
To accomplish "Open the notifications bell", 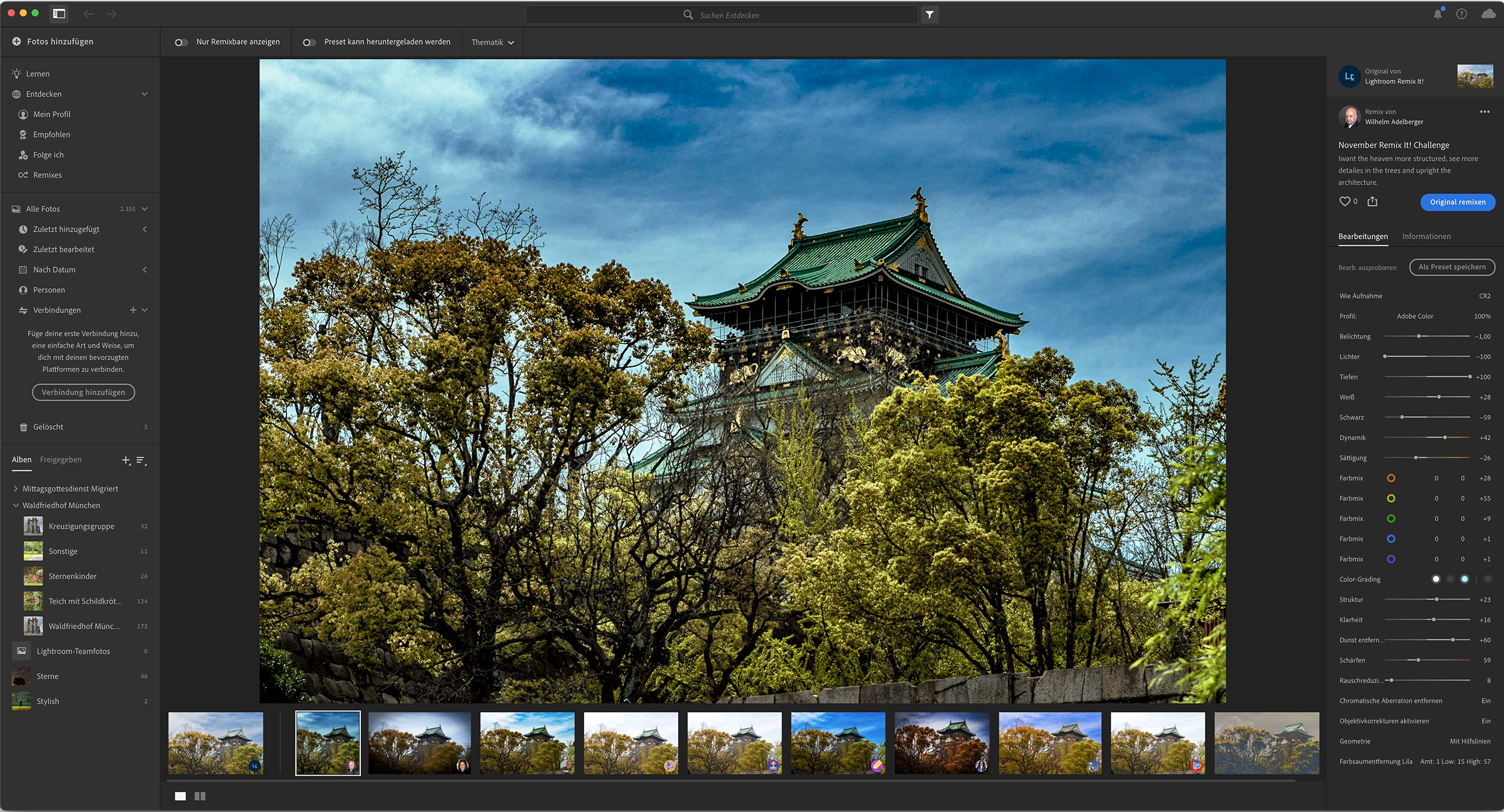I will [1437, 14].
